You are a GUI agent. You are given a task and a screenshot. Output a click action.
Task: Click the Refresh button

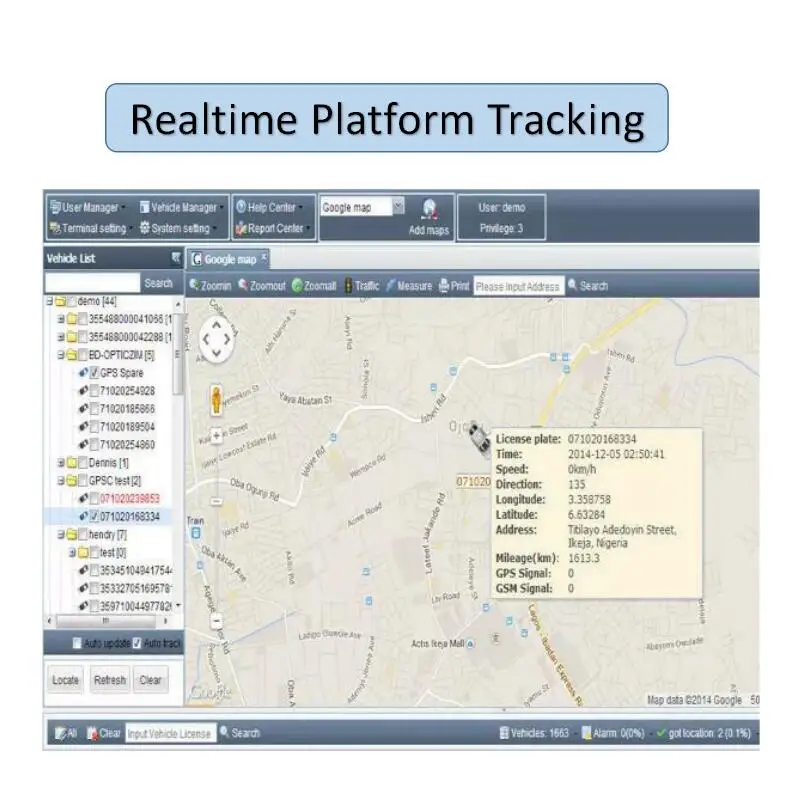110,680
